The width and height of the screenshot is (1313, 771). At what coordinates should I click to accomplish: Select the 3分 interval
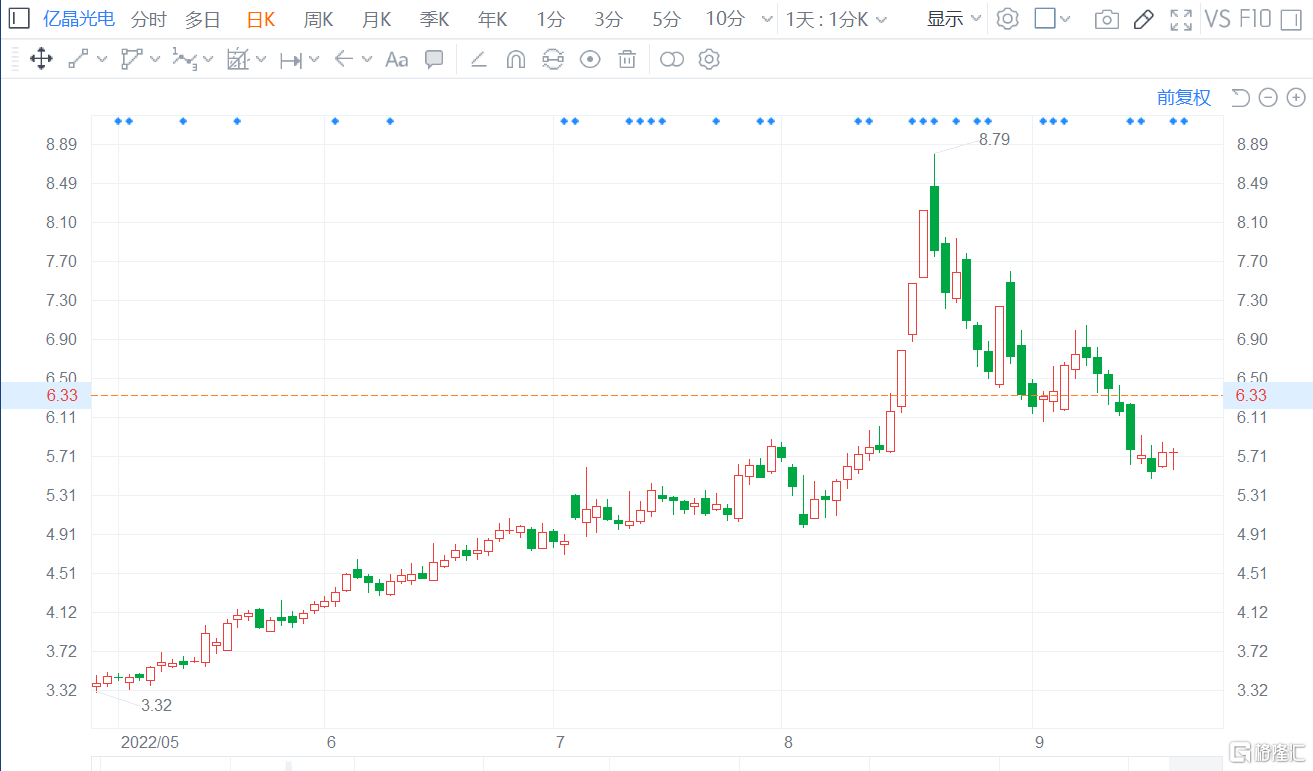click(608, 19)
